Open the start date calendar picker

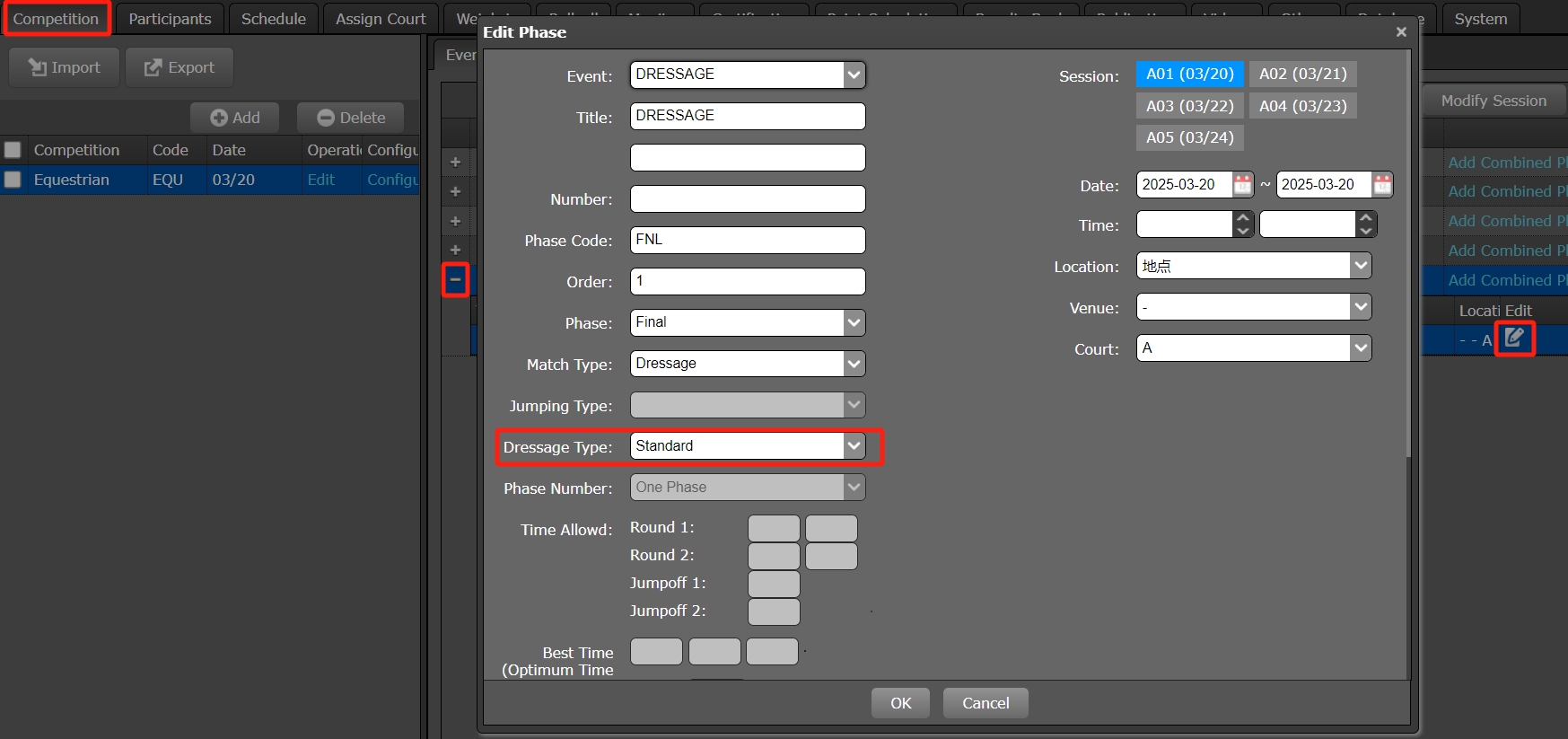1243,185
